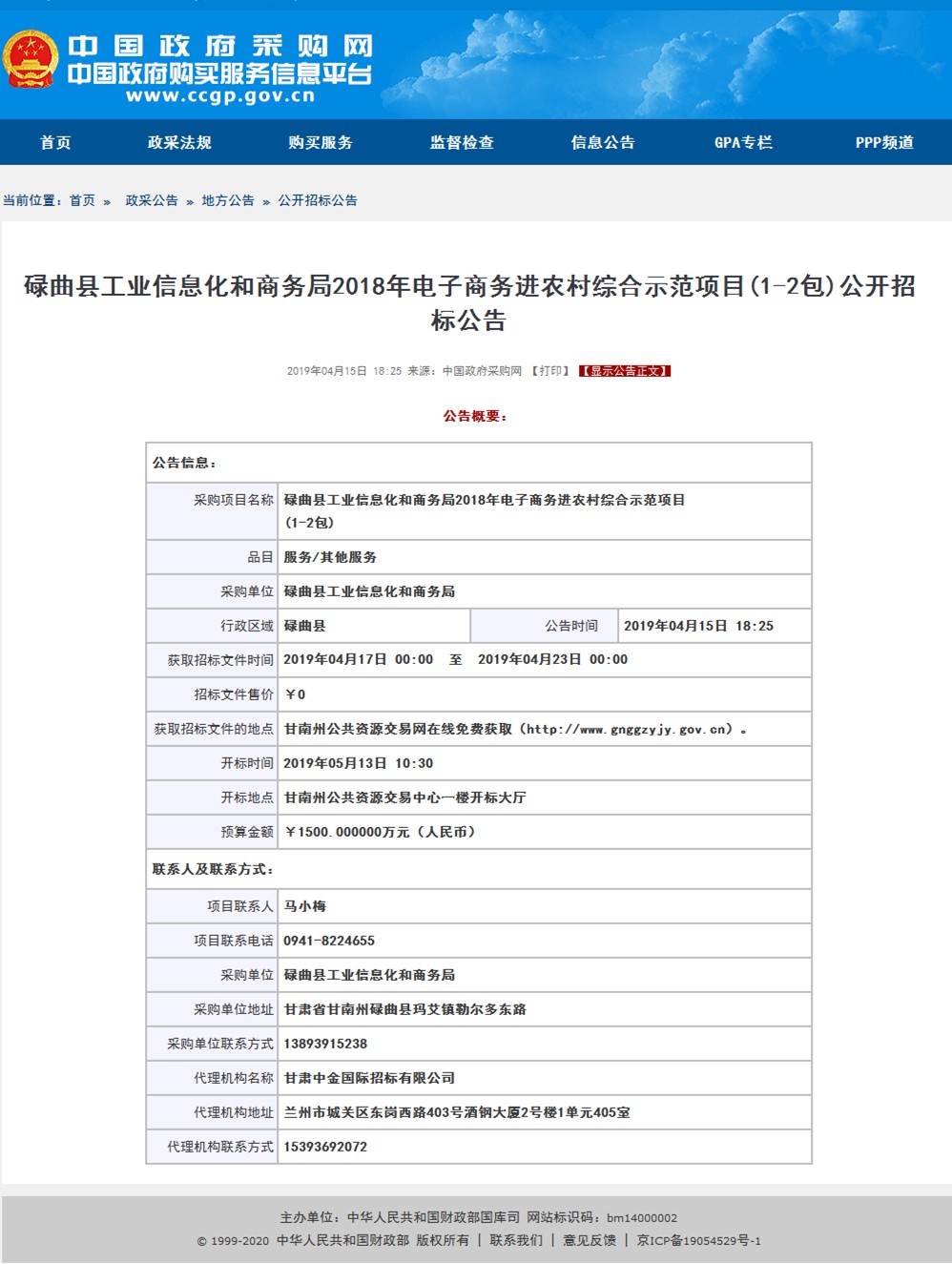Click the 品目 label cell
The height and width of the screenshot is (1264, 952).
[x=212, y=557]
